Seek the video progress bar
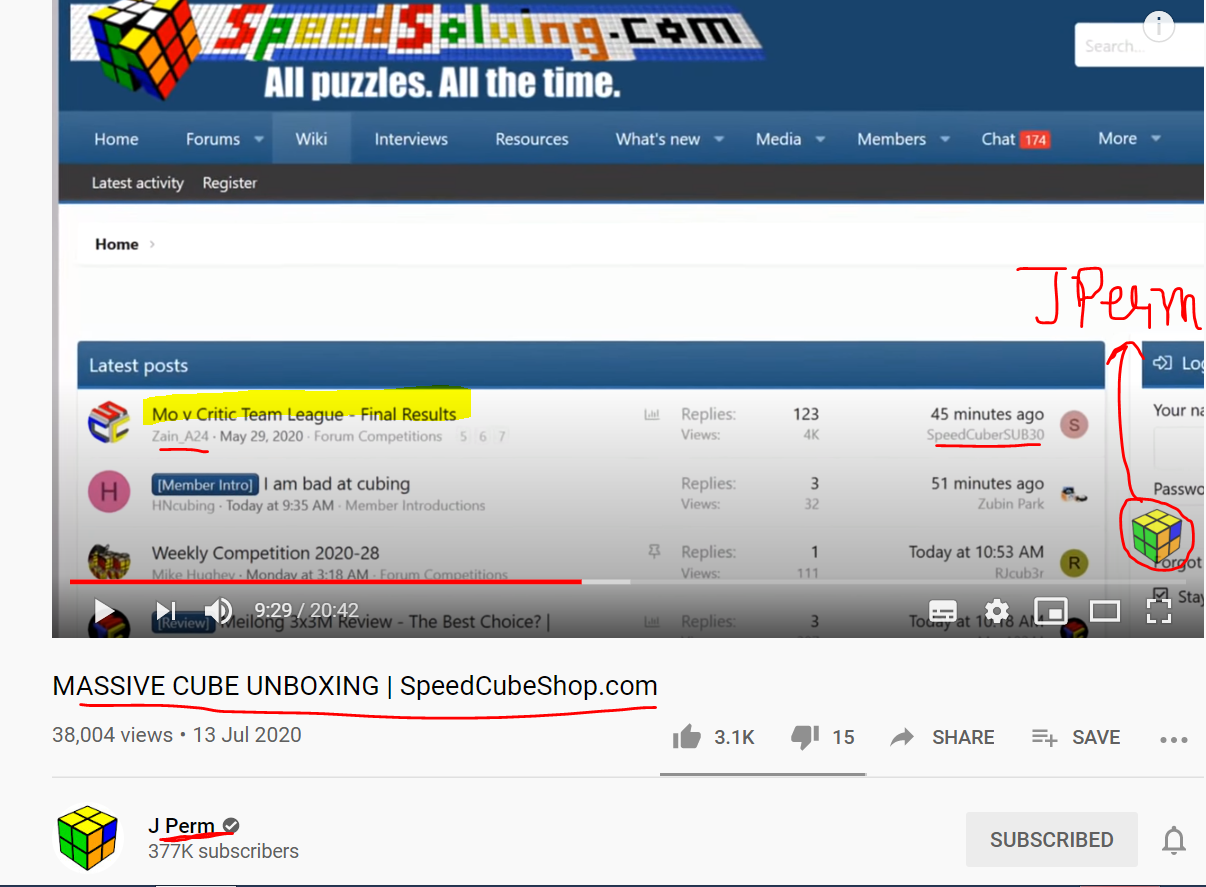Screen dimensions: 1206x887 pos(628,581)
